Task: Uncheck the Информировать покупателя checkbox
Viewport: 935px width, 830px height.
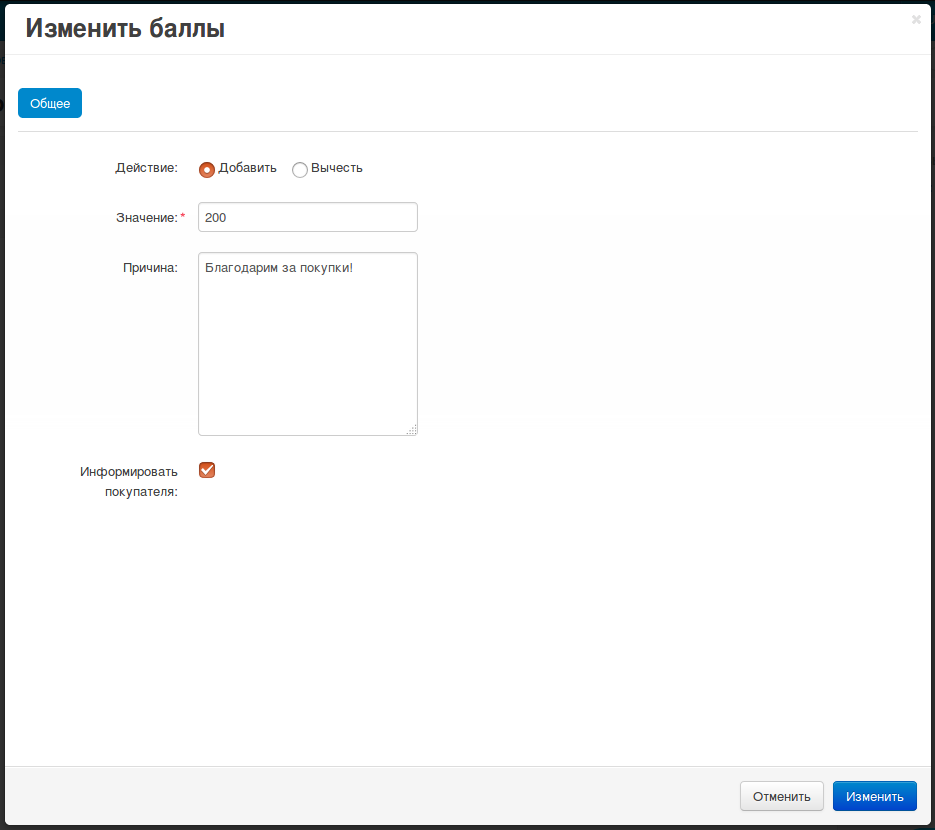Action: (207, 470)
